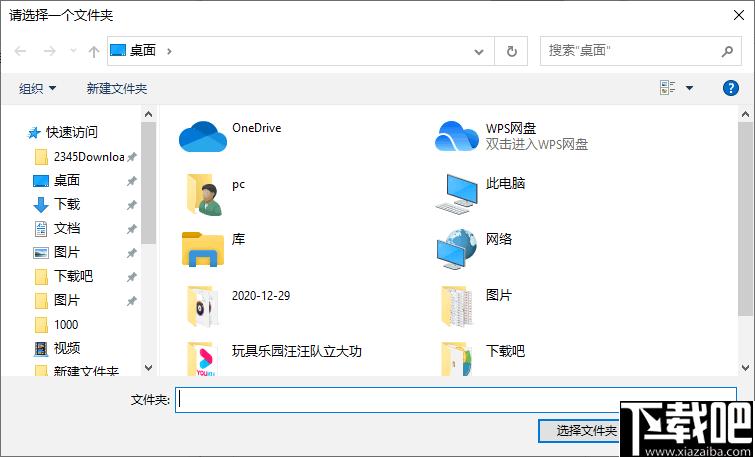Open address bar history dropdown
Screen dimensions: 755x457
pyautogui.click(x=479, y=51)
